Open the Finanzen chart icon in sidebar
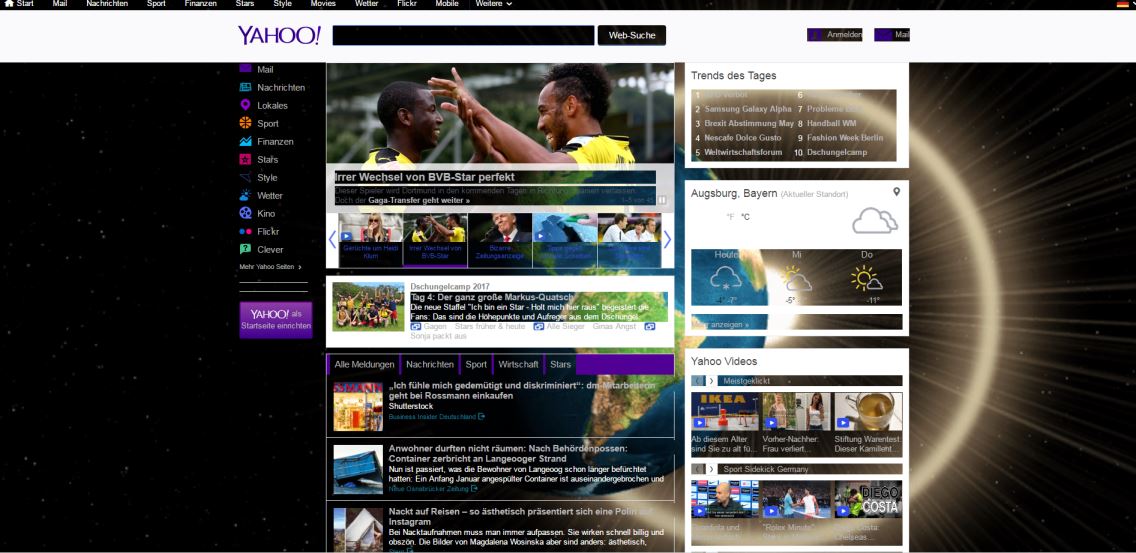Viewport: 1136px width, 553px height. [x=245, y=141]
